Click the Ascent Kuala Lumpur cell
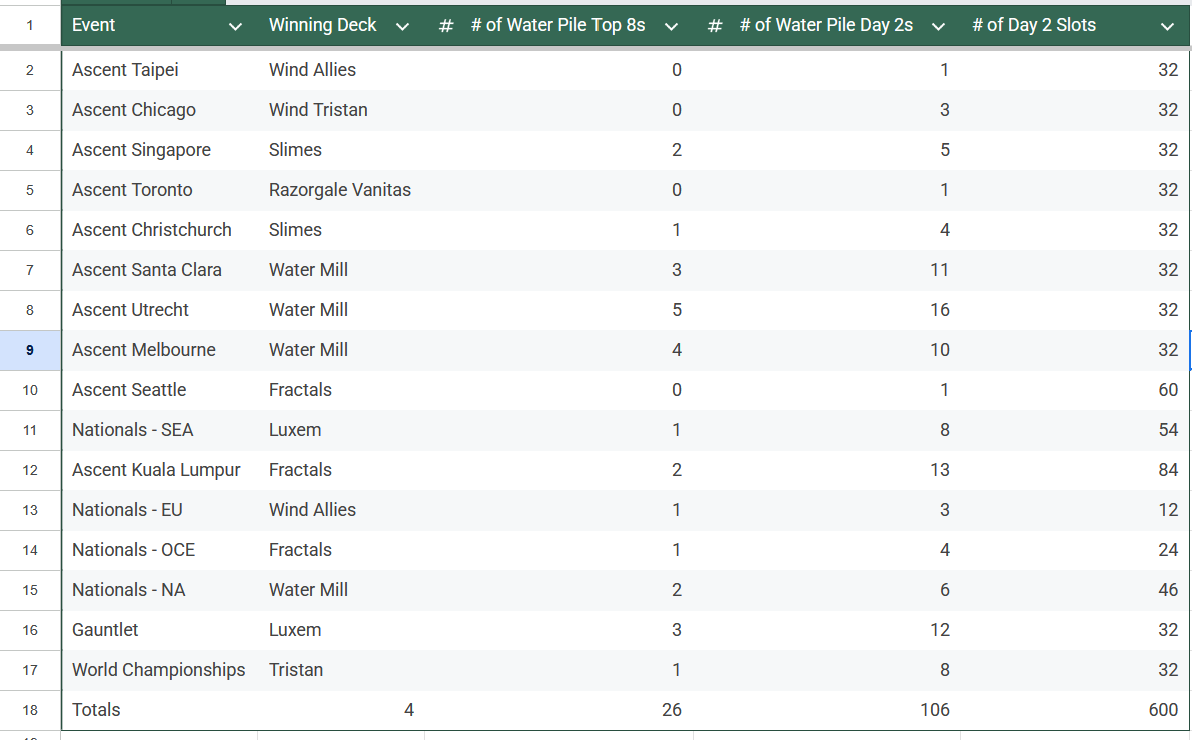1192x740 pixels. 160,469
